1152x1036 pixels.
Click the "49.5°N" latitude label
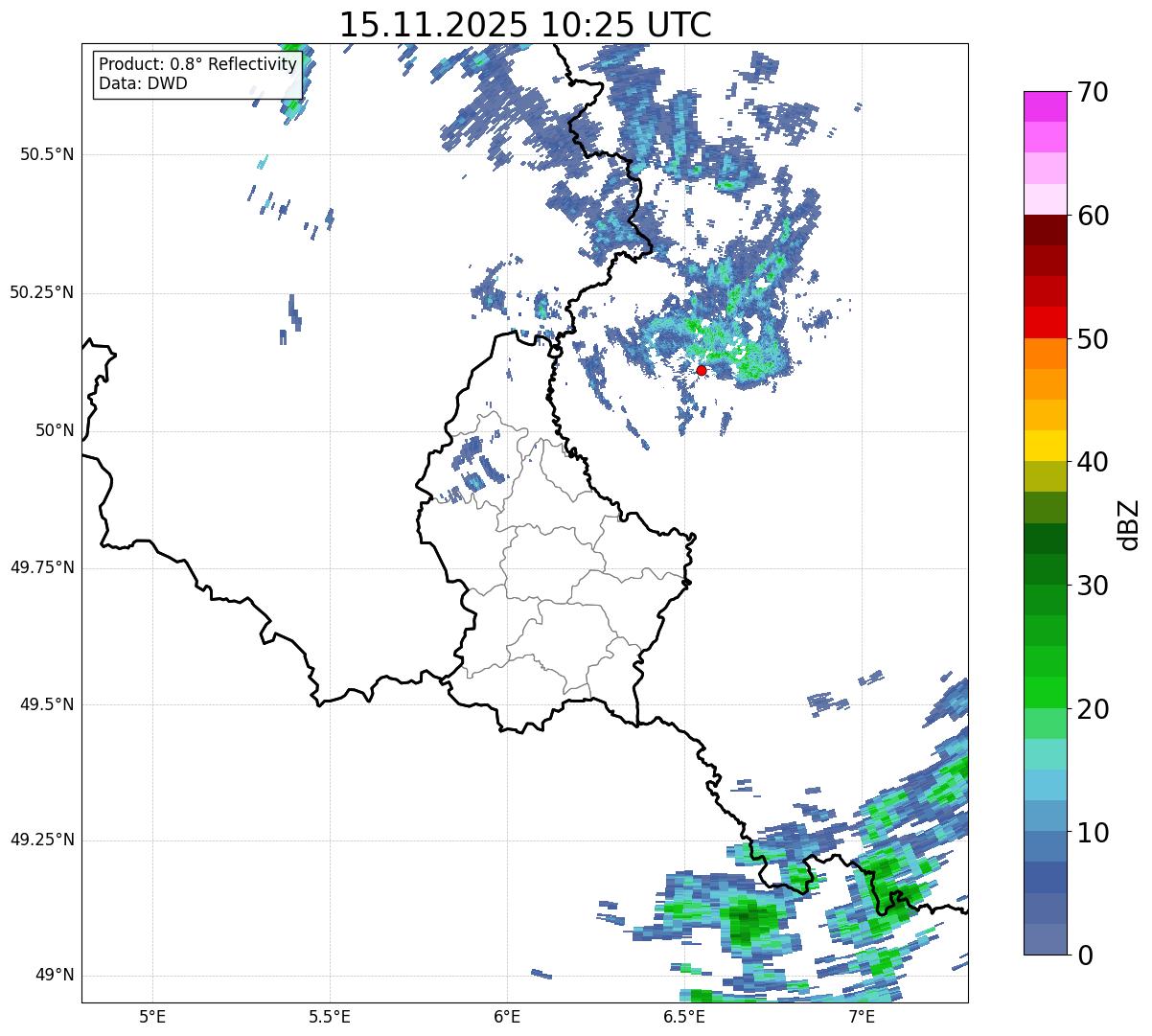[x=47, y=704]
